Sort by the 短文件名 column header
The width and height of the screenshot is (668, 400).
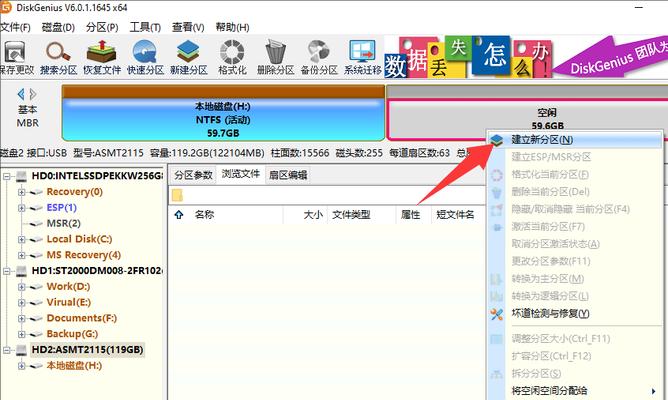[x=455, y=215]
